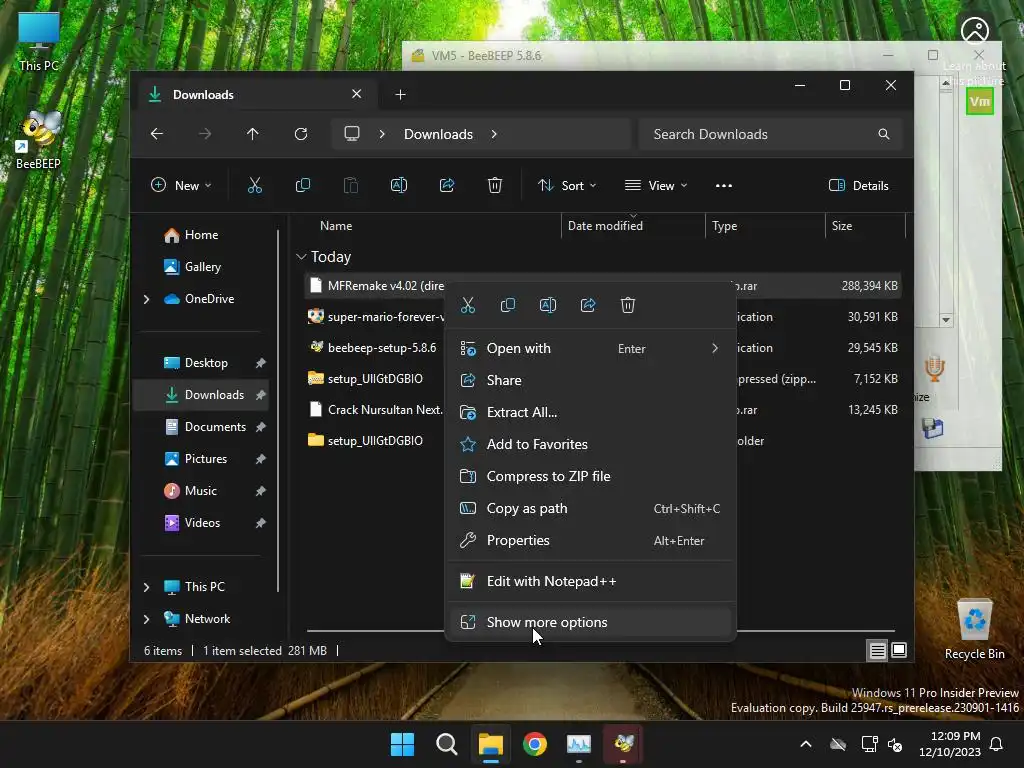
Task: Open Google Chrome from taskbar
Action: point(535,744)
